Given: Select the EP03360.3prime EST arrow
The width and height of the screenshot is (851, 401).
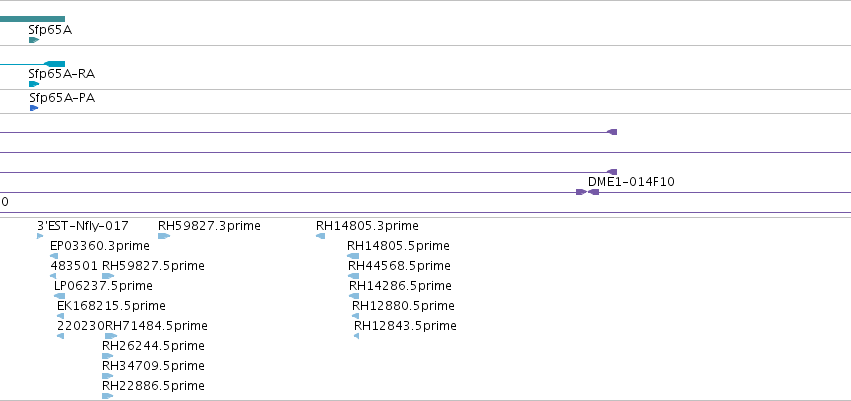Looking at the screenshot, I should (x=54, y=256).
